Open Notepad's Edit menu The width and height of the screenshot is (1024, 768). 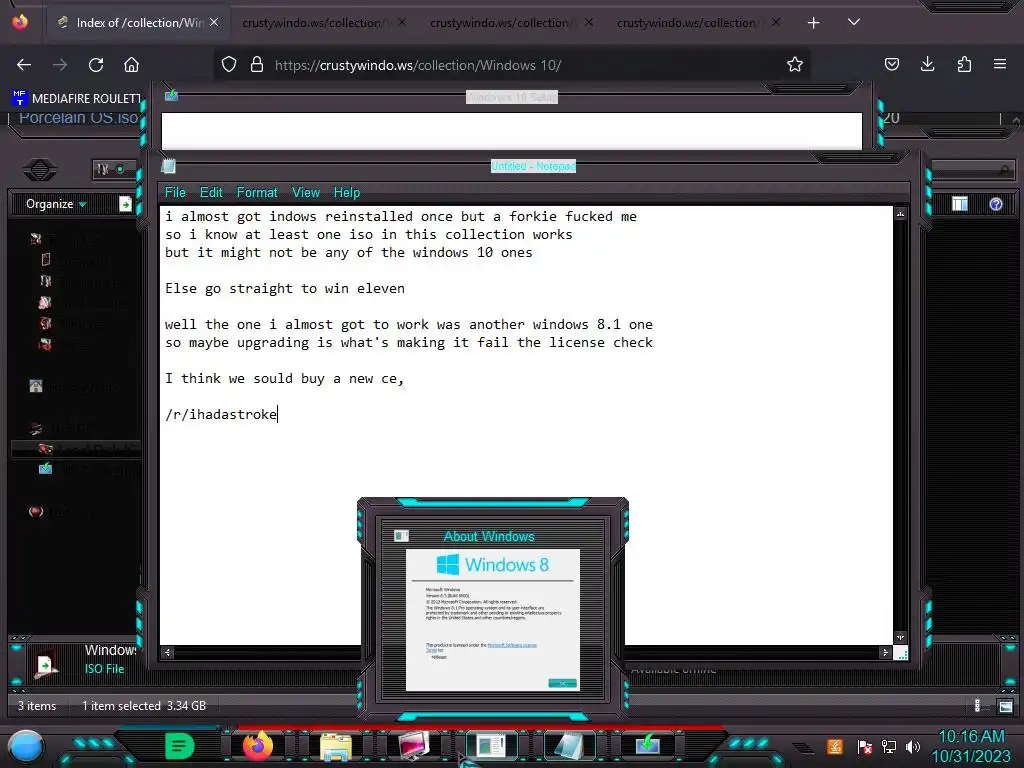coord(211,193)
